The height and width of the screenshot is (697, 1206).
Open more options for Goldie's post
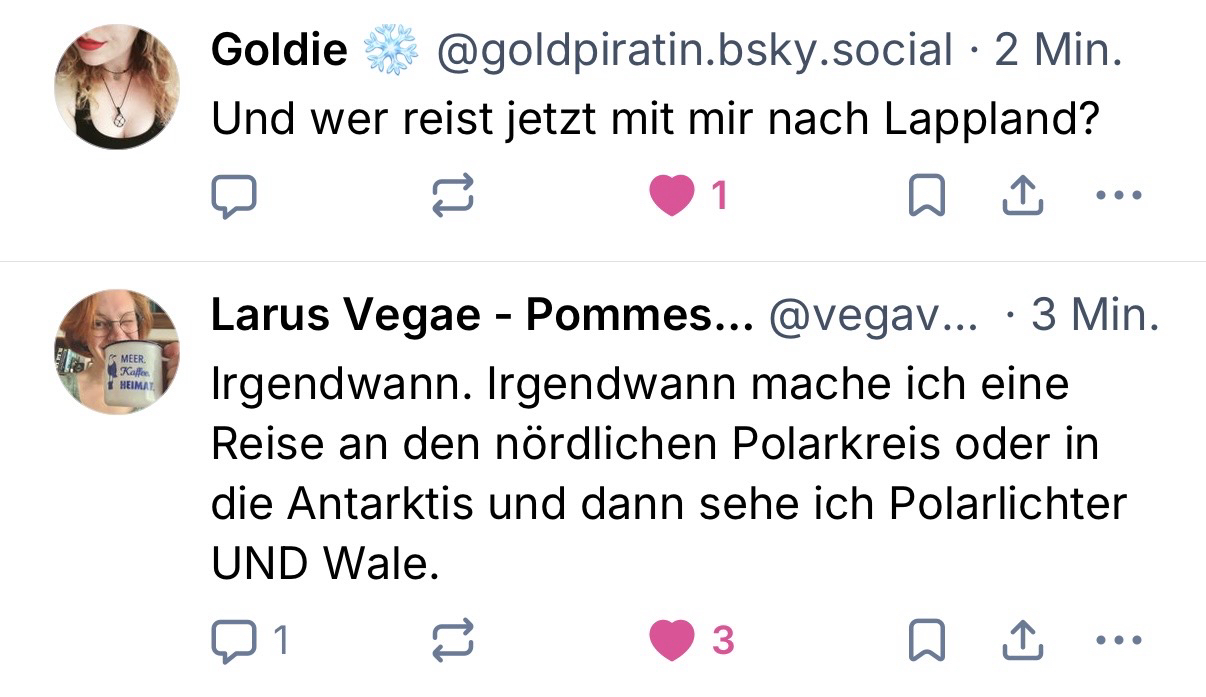1118,197
